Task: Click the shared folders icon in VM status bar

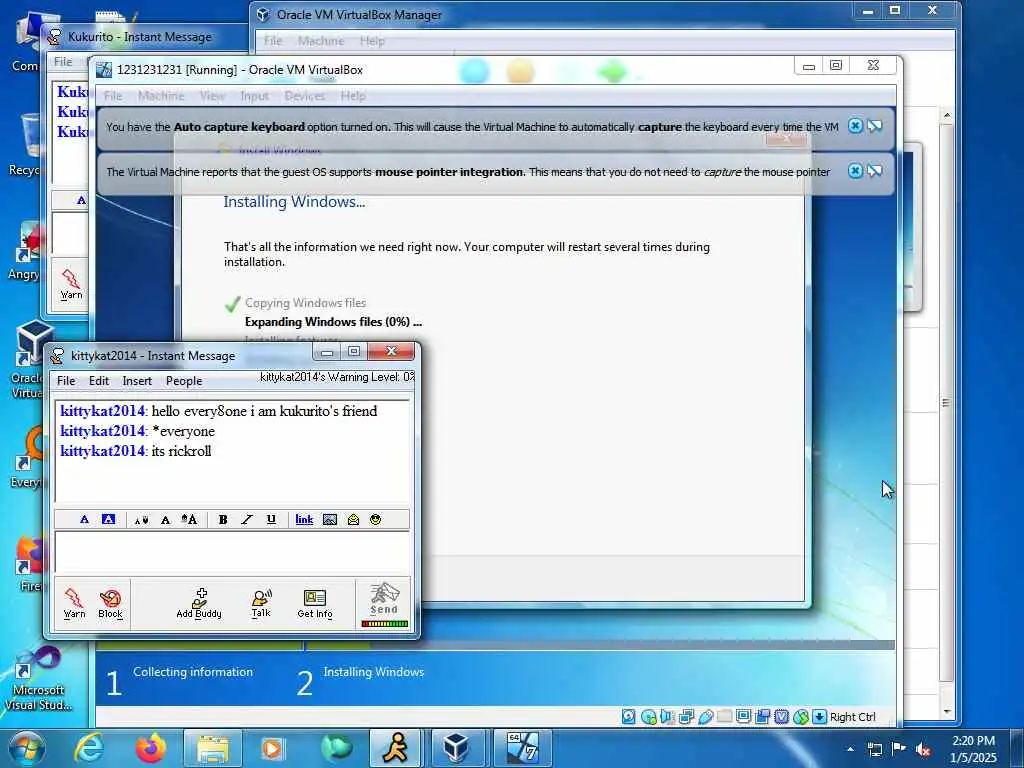Action: [724, 717]
